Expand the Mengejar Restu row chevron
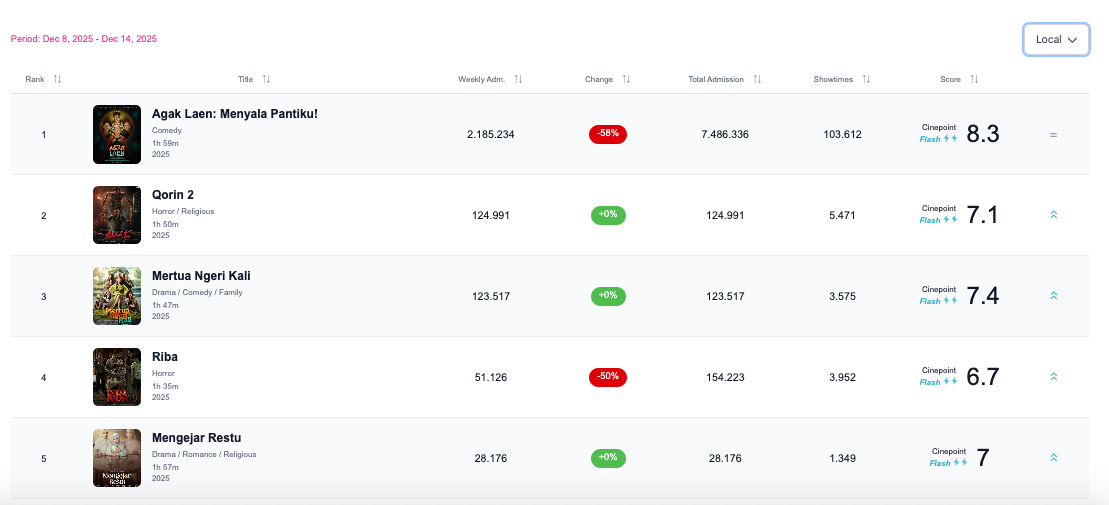Image resolution: width=1109 pixels, height=505 pixels. tap(1053, 458)
